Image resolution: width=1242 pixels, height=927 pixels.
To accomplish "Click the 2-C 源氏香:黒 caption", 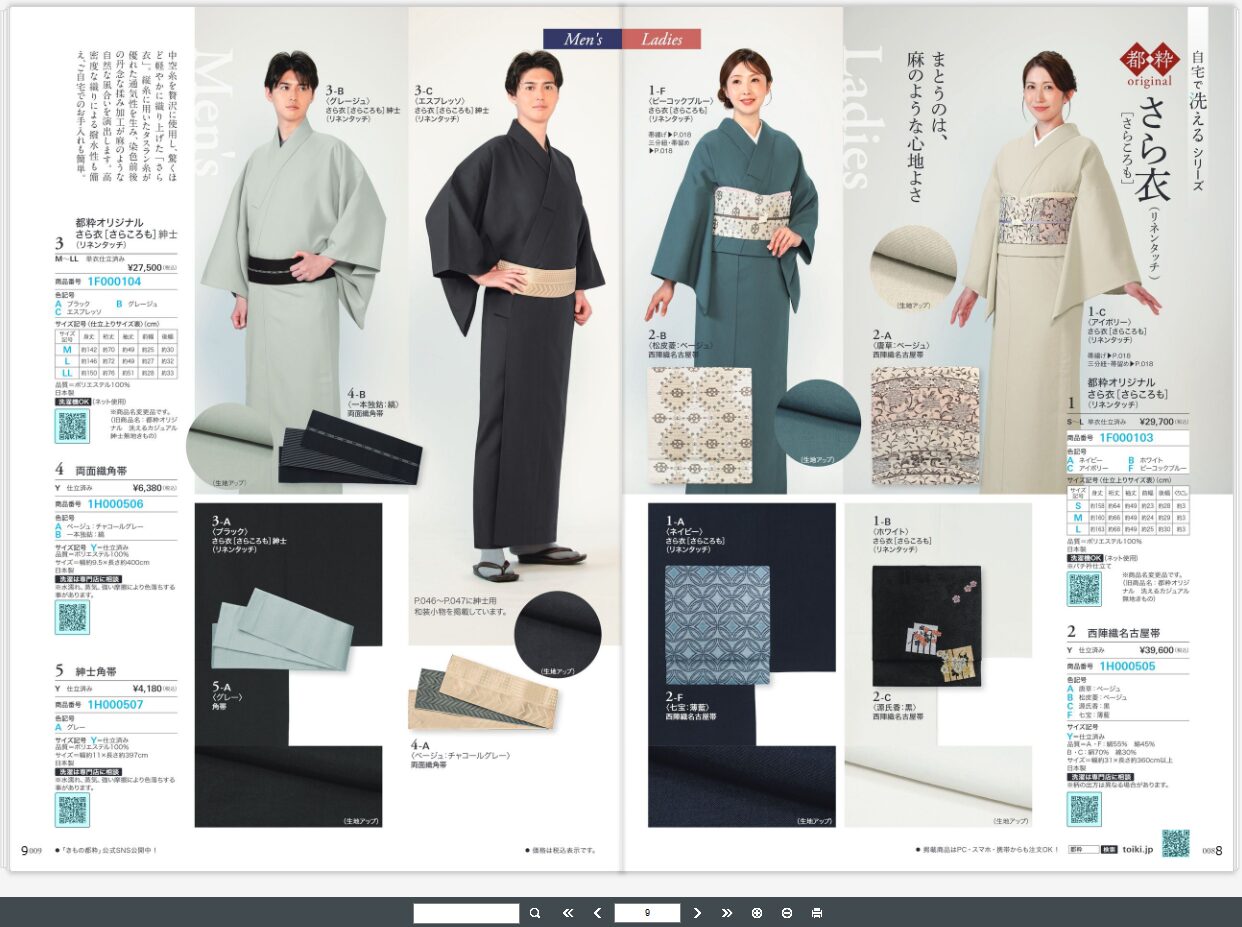I will click(898, 706).
